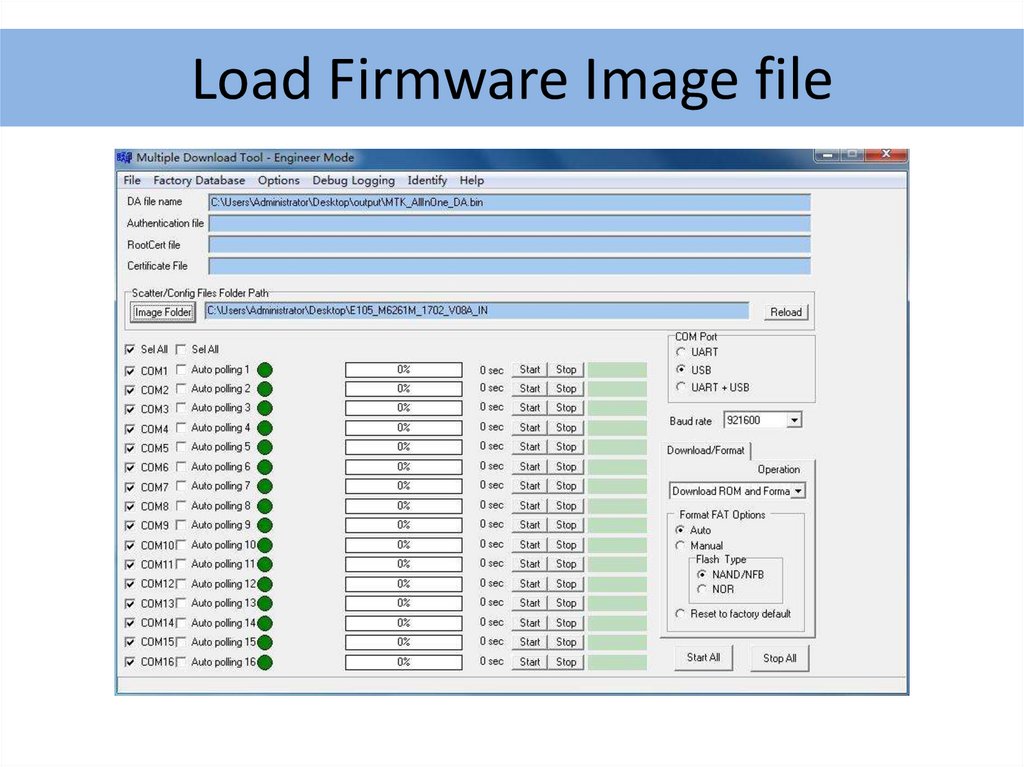Select the UART COM port radio button

(680, 352)
